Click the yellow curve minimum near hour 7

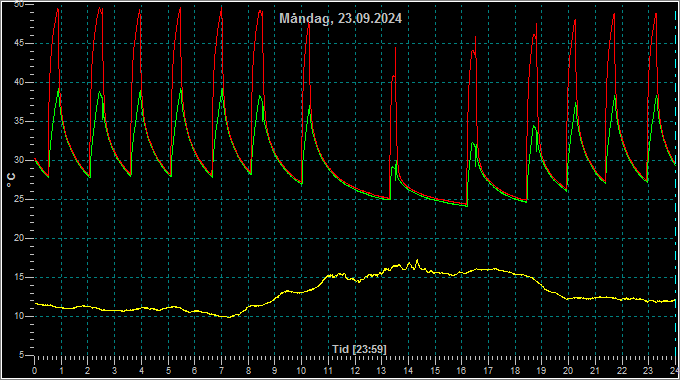pos(229,317)
